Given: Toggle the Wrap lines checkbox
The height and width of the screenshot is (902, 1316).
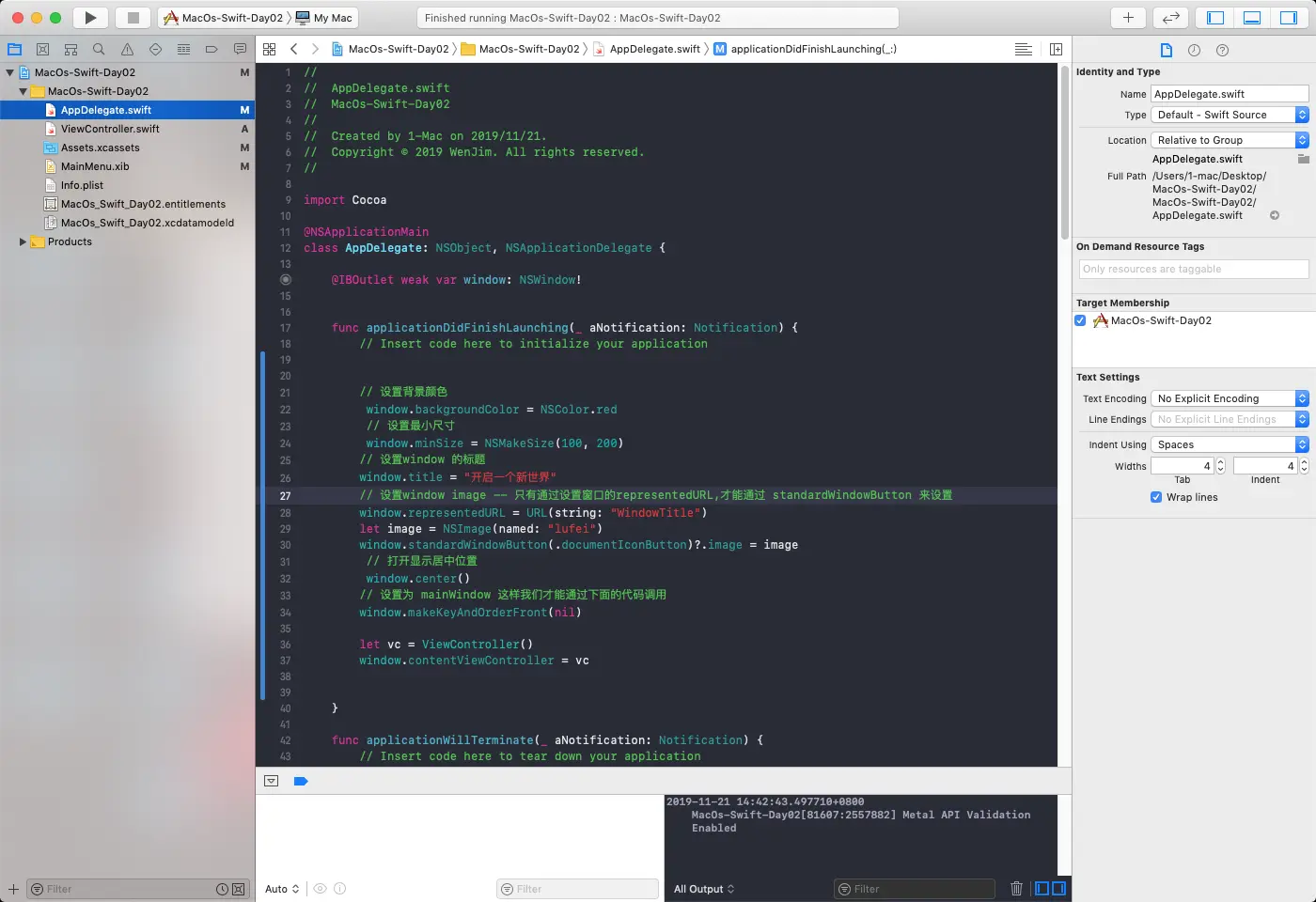Looking at the screenshot, I should pos(1155,497).
